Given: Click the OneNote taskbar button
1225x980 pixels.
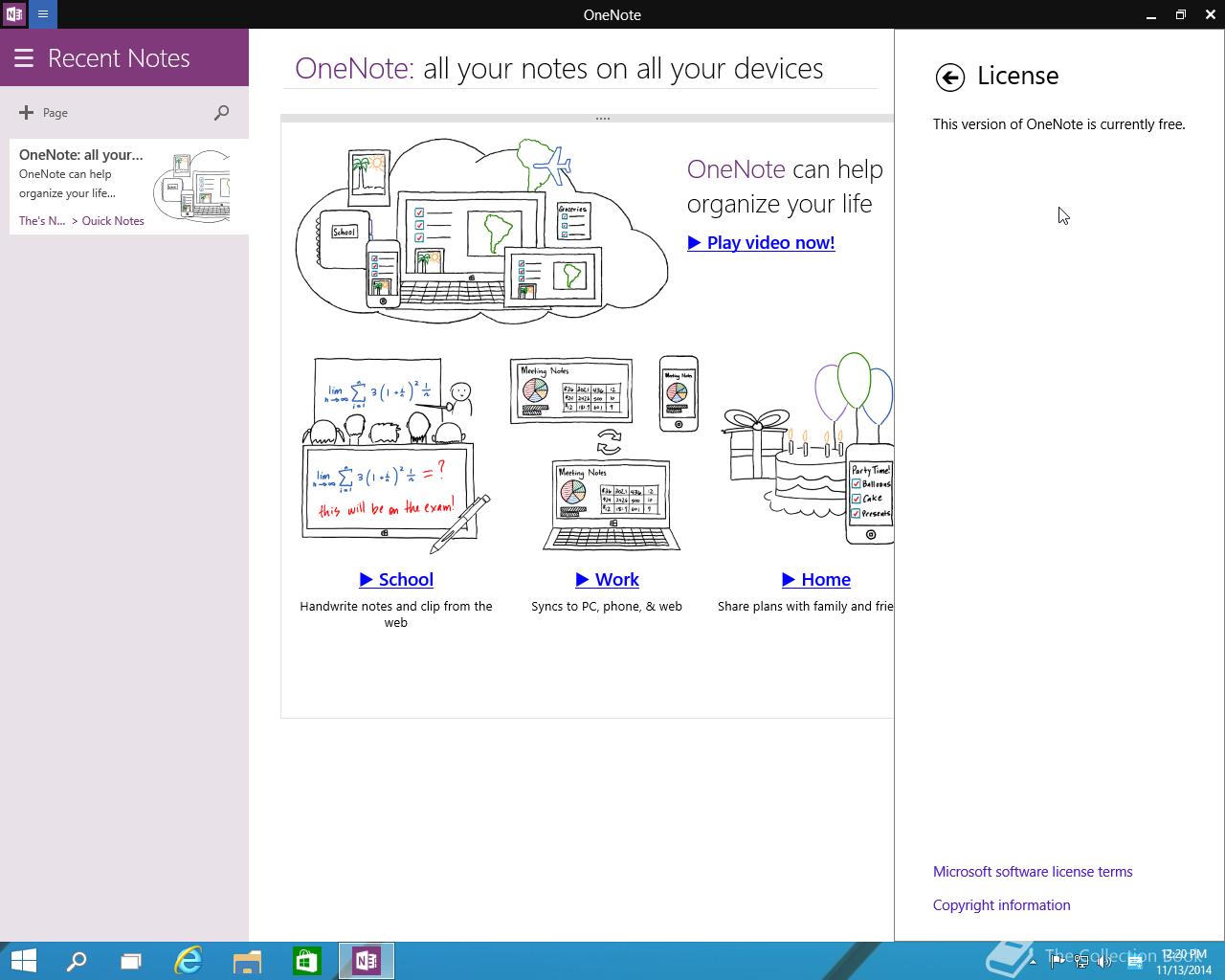Looking at the screenshot, I should (x=367, y=961).
